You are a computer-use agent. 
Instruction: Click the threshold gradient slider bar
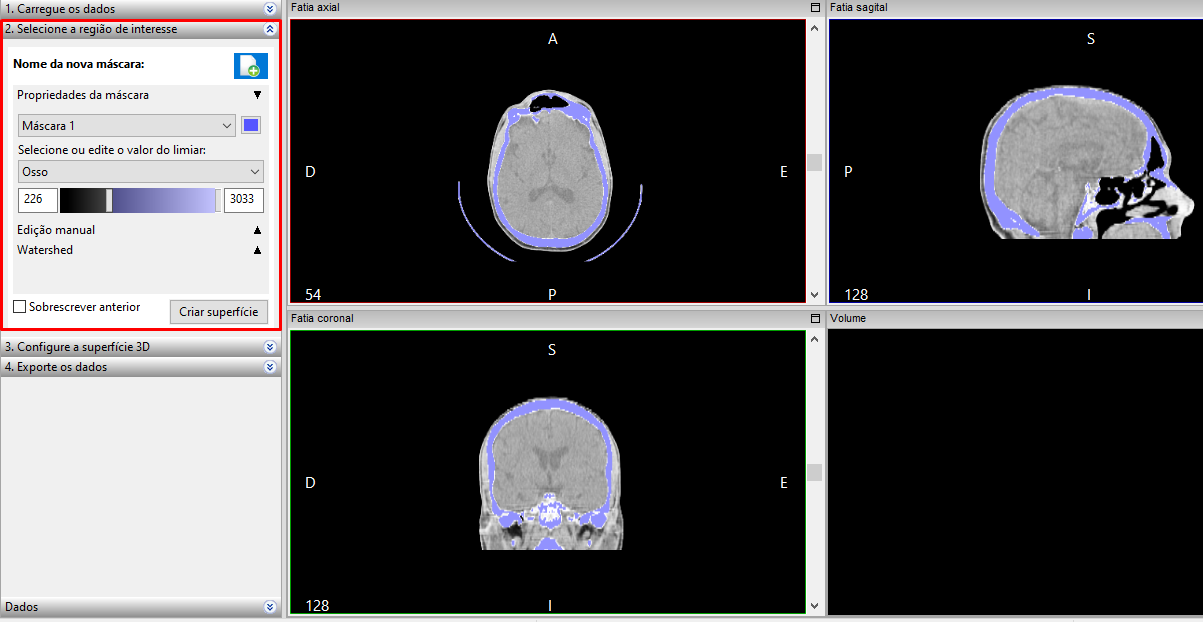point(140,200)
